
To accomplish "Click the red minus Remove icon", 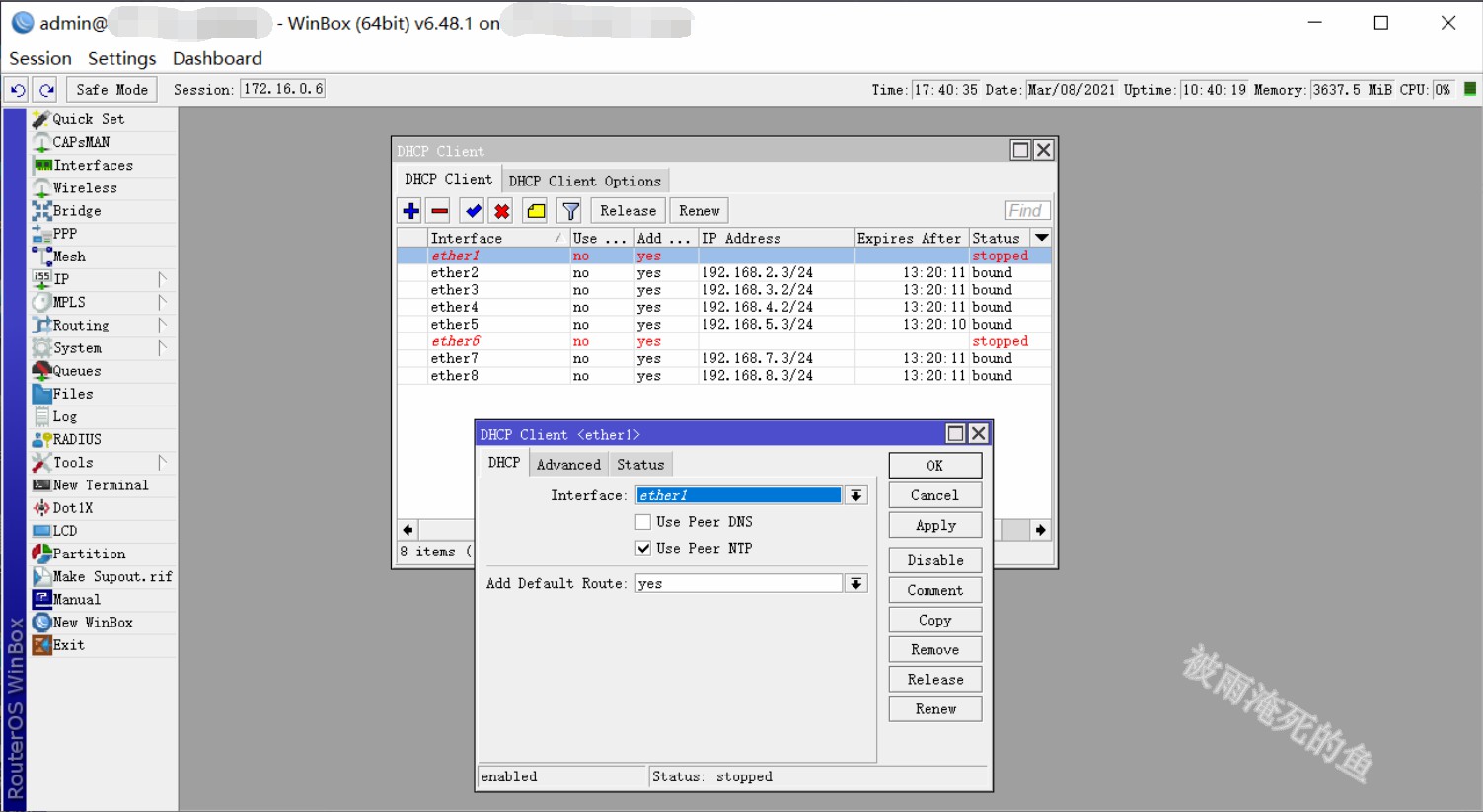I will click(x=440, y=211).
